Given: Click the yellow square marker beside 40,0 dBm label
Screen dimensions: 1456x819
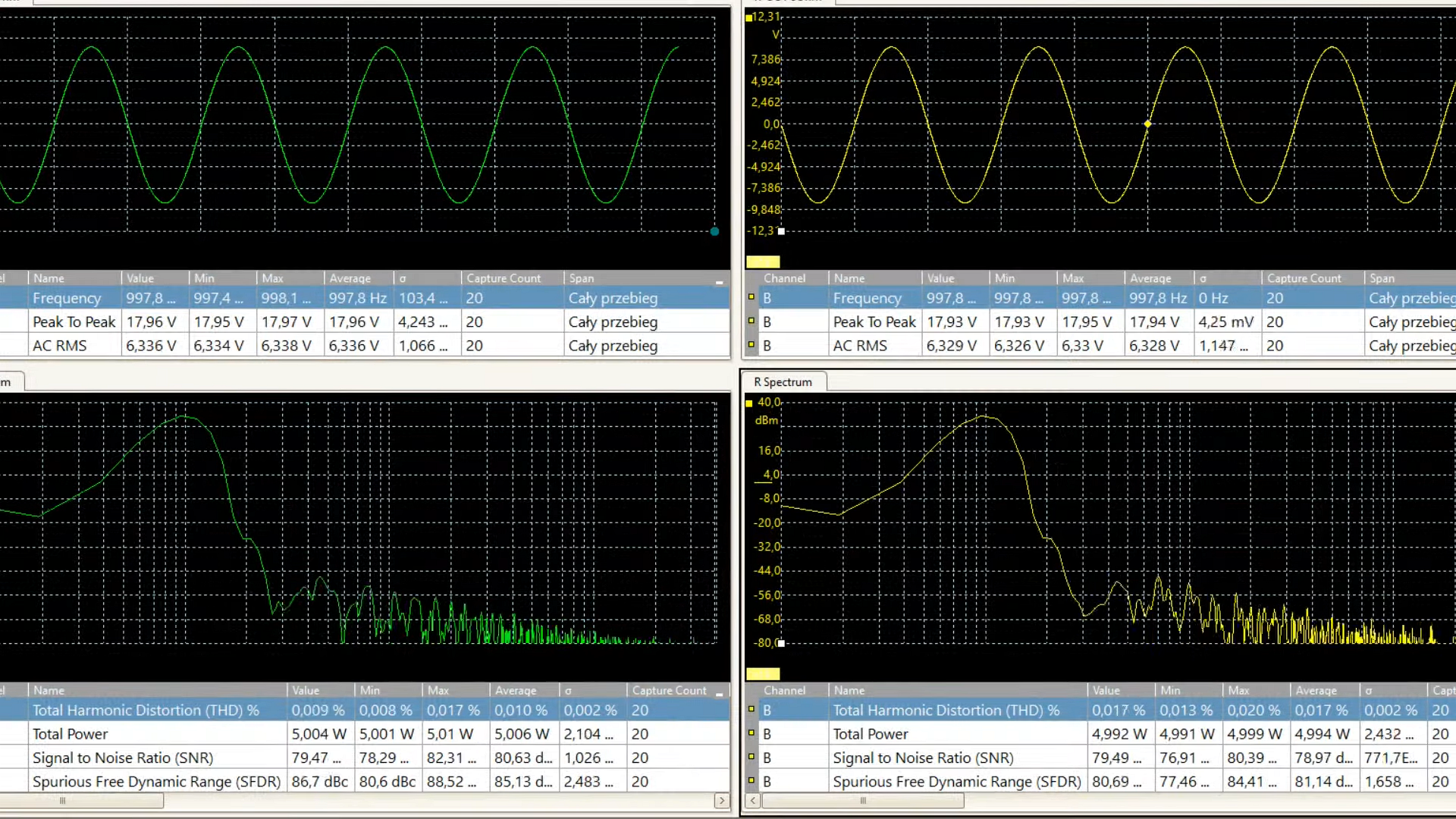Looking at the screenshot, I should [749, 403].
